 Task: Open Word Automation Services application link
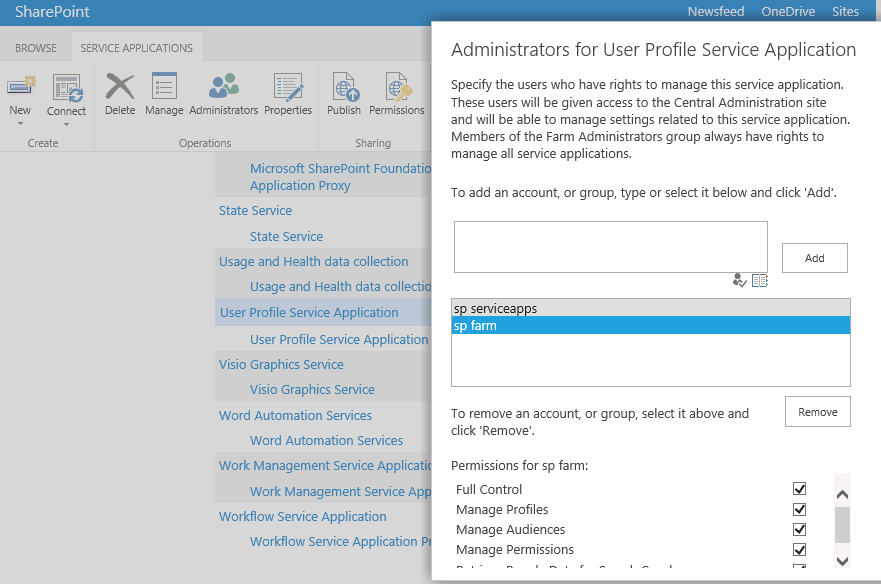point(296,416)
